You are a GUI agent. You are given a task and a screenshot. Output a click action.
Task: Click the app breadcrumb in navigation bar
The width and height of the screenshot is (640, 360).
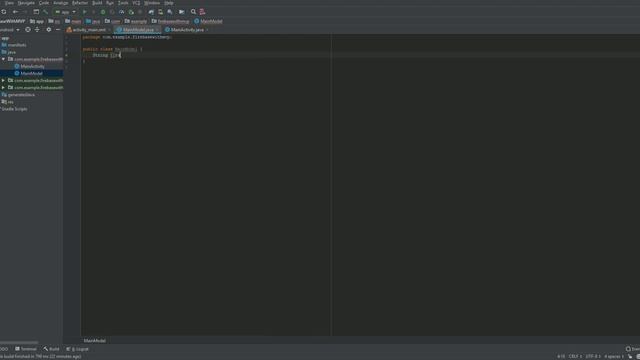coord(37,21)
